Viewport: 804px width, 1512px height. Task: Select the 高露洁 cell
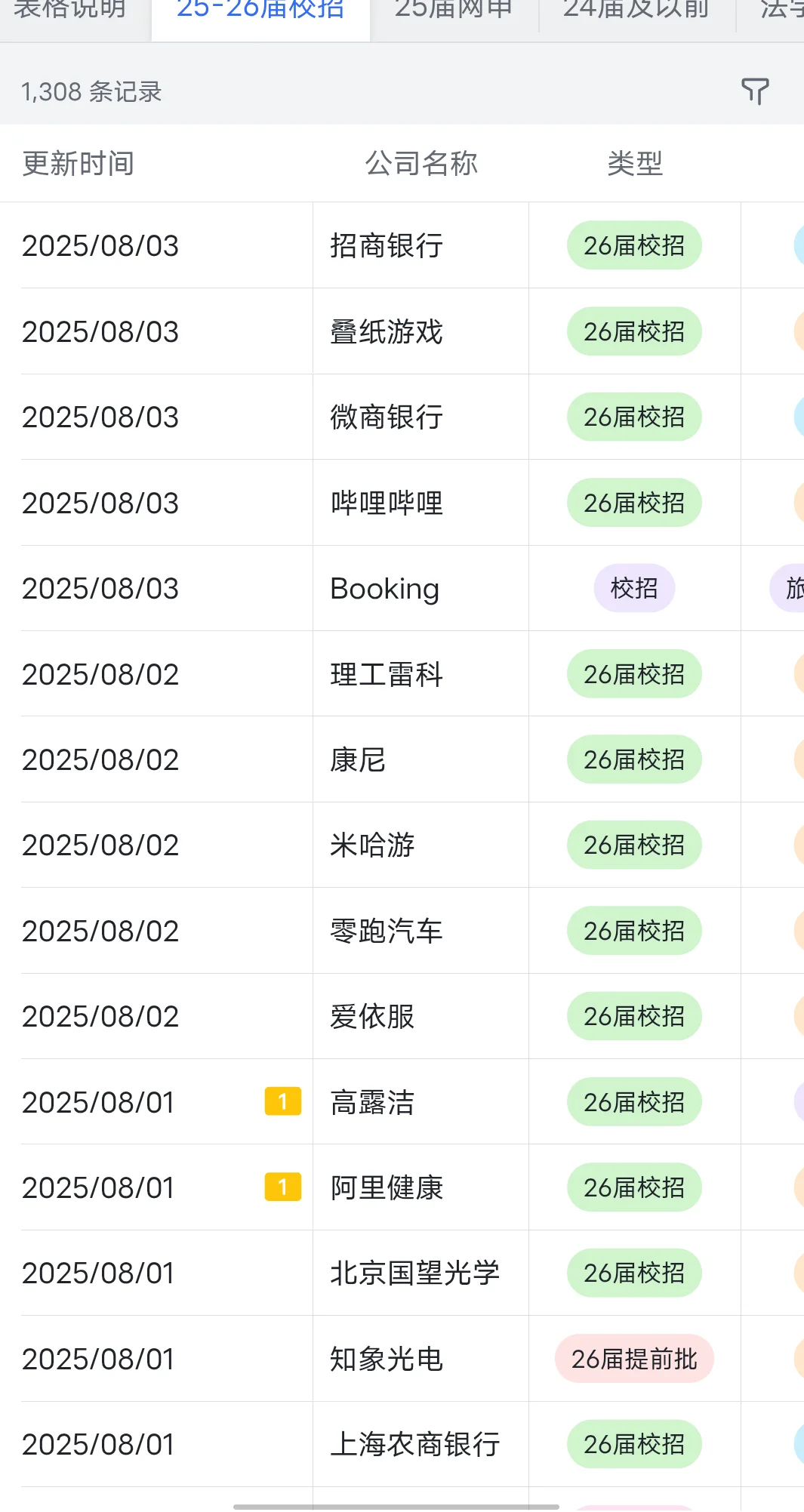tap(420, 1102)
